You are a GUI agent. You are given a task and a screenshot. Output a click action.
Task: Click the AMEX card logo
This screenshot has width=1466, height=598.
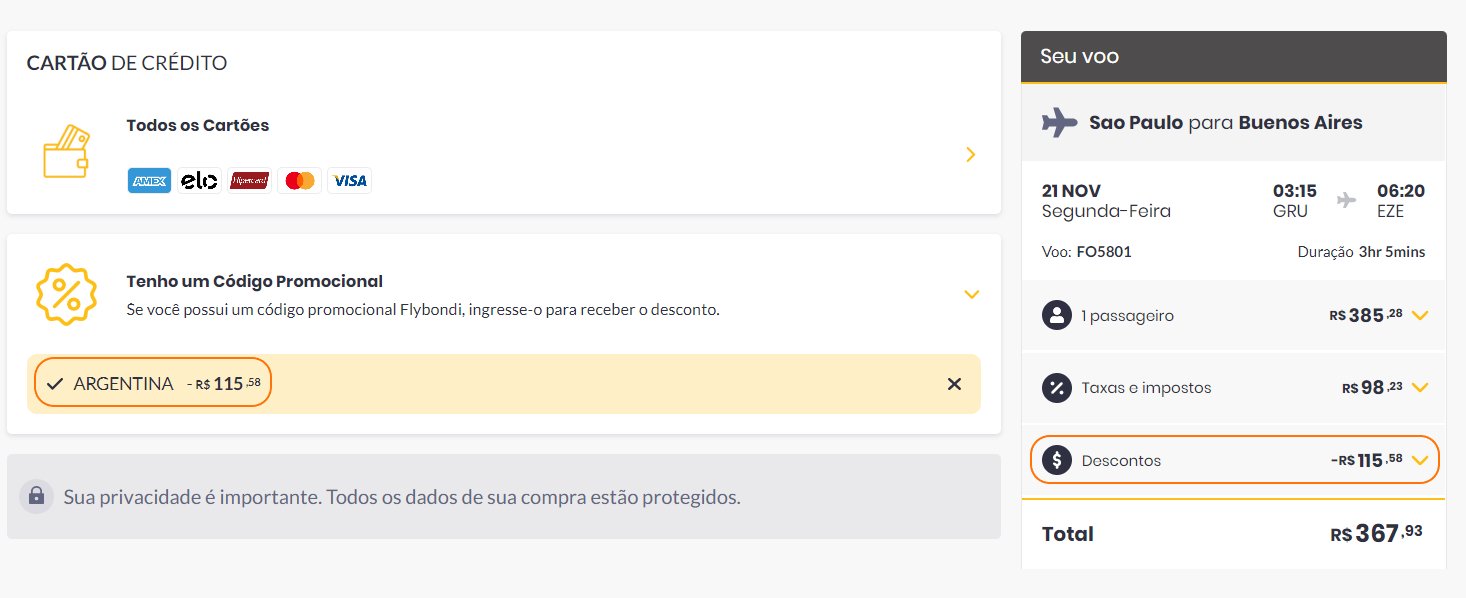pyautogui.click(x=149, y=181)
